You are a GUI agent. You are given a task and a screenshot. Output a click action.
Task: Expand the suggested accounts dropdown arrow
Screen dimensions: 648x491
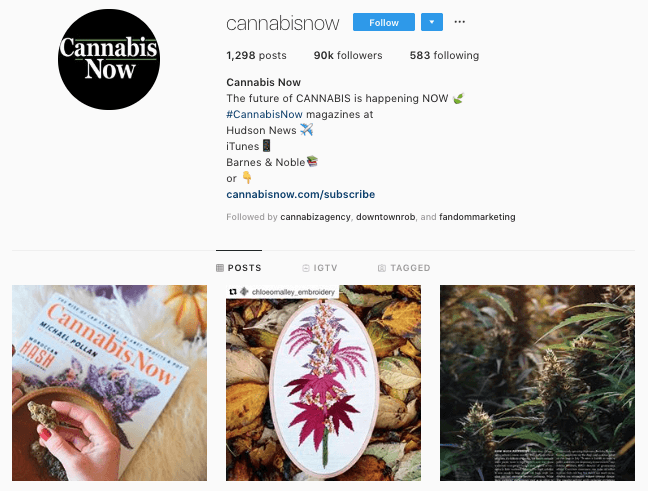[432, 22]
